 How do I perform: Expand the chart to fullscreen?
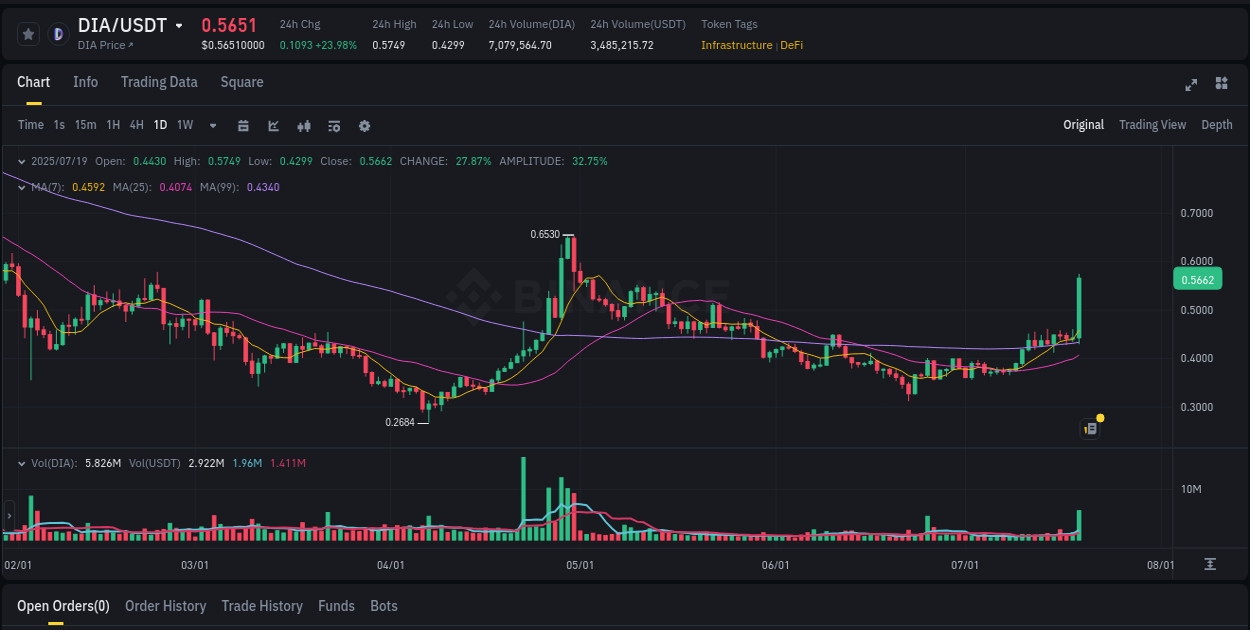click(1190, 85)
